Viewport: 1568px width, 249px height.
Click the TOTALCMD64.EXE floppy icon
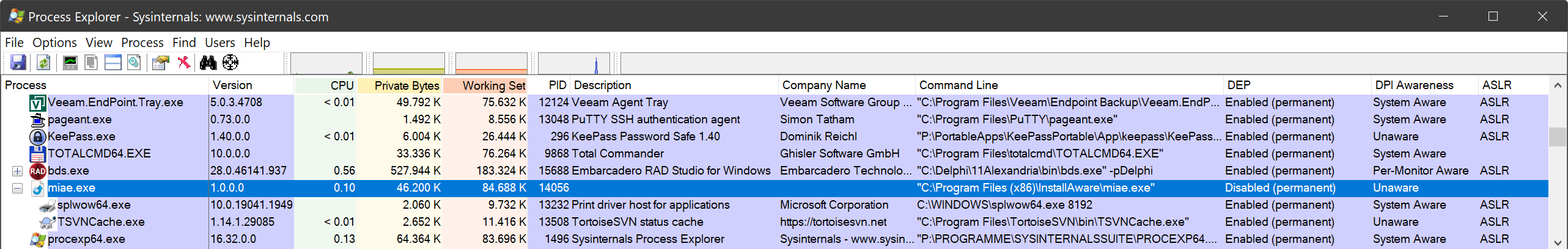click(38, 154)
